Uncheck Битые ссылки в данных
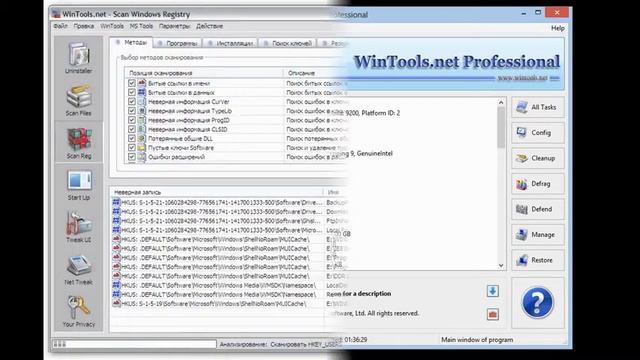640x360 pixels. 131,92
